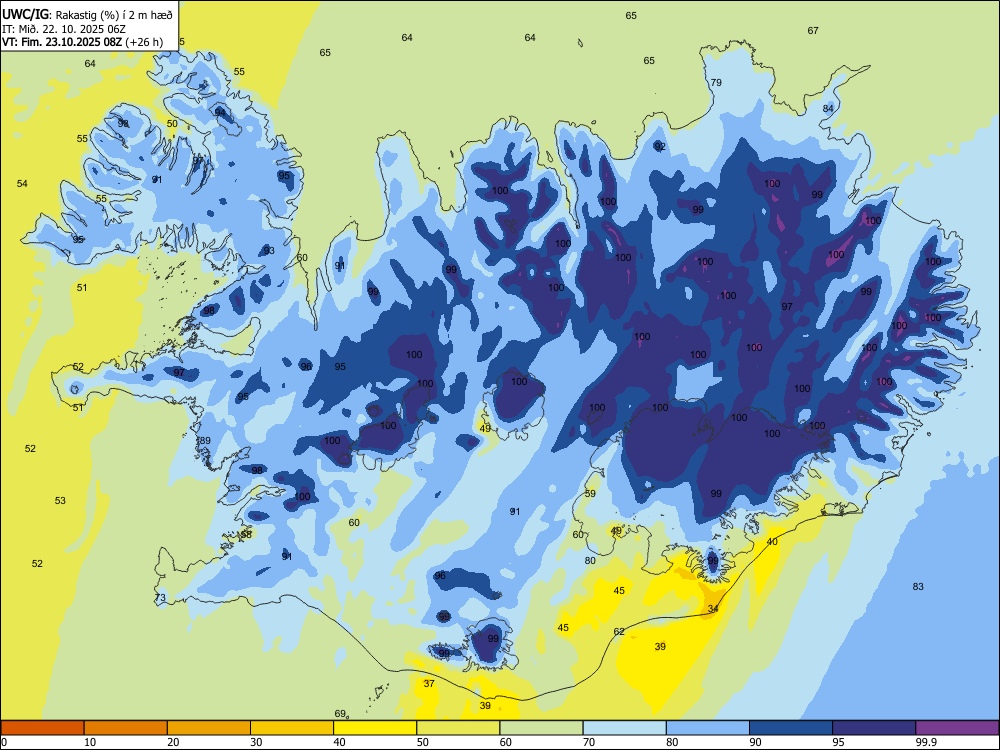Viewport: 1000px width, 750px height.
Task: Click the '0' label at the legend start
Action: 4,742
